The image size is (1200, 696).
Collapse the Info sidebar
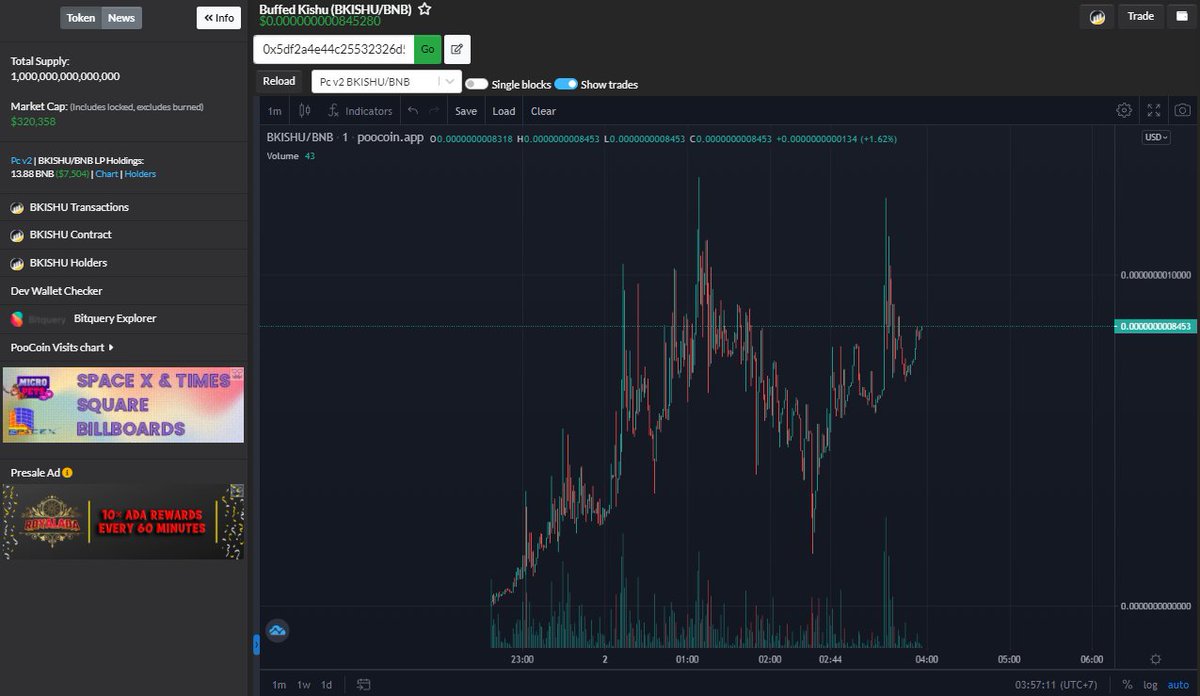tap(219, 18)
